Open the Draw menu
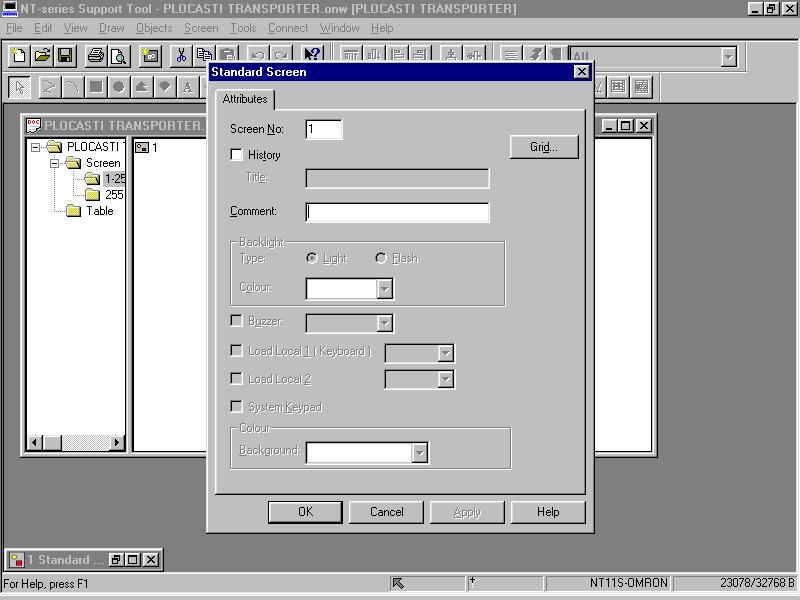Screen dimensions: 800x600 112,28
